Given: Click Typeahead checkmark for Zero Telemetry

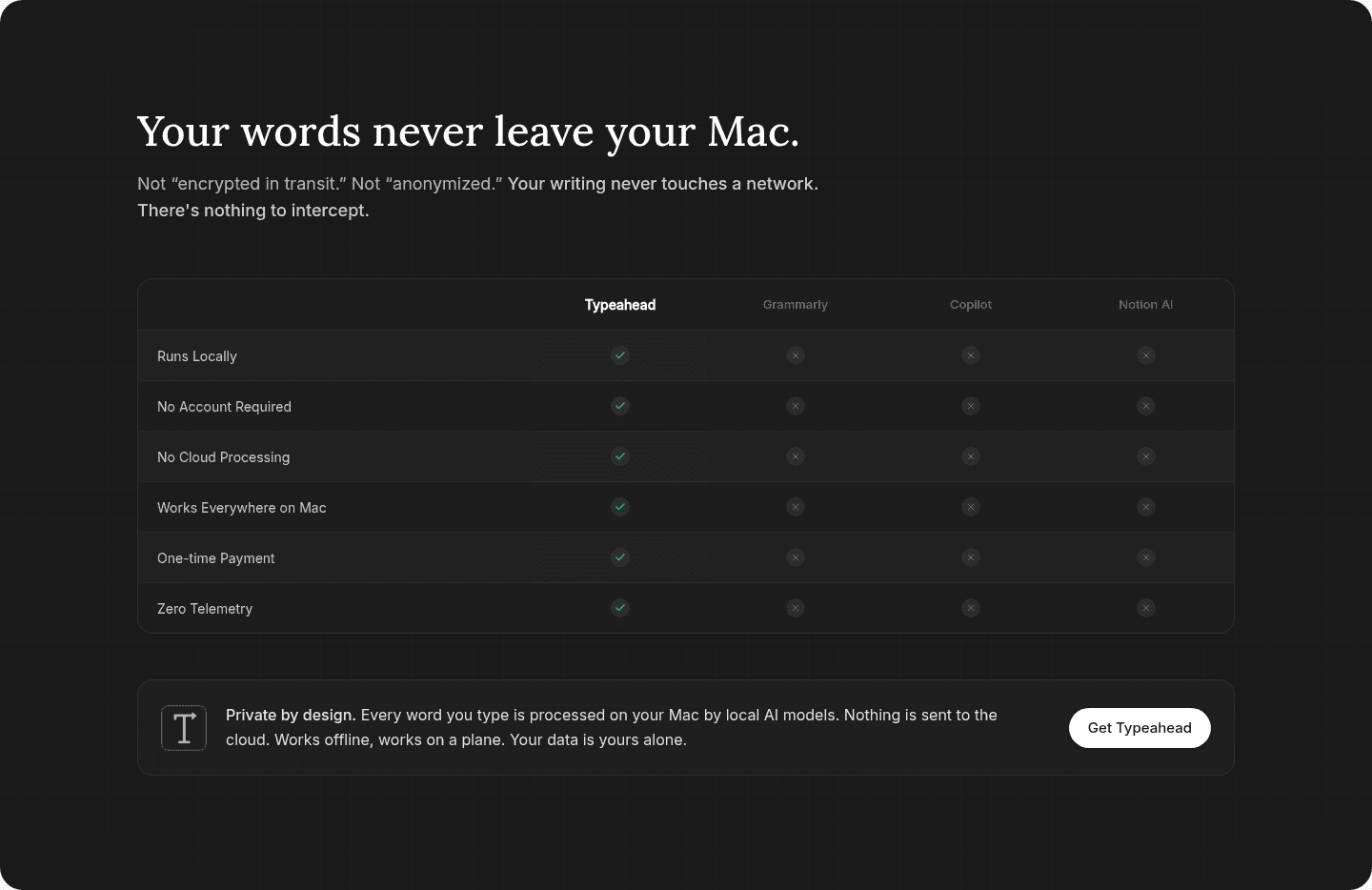Looking at the screenshot, I should tap(620, 608).
